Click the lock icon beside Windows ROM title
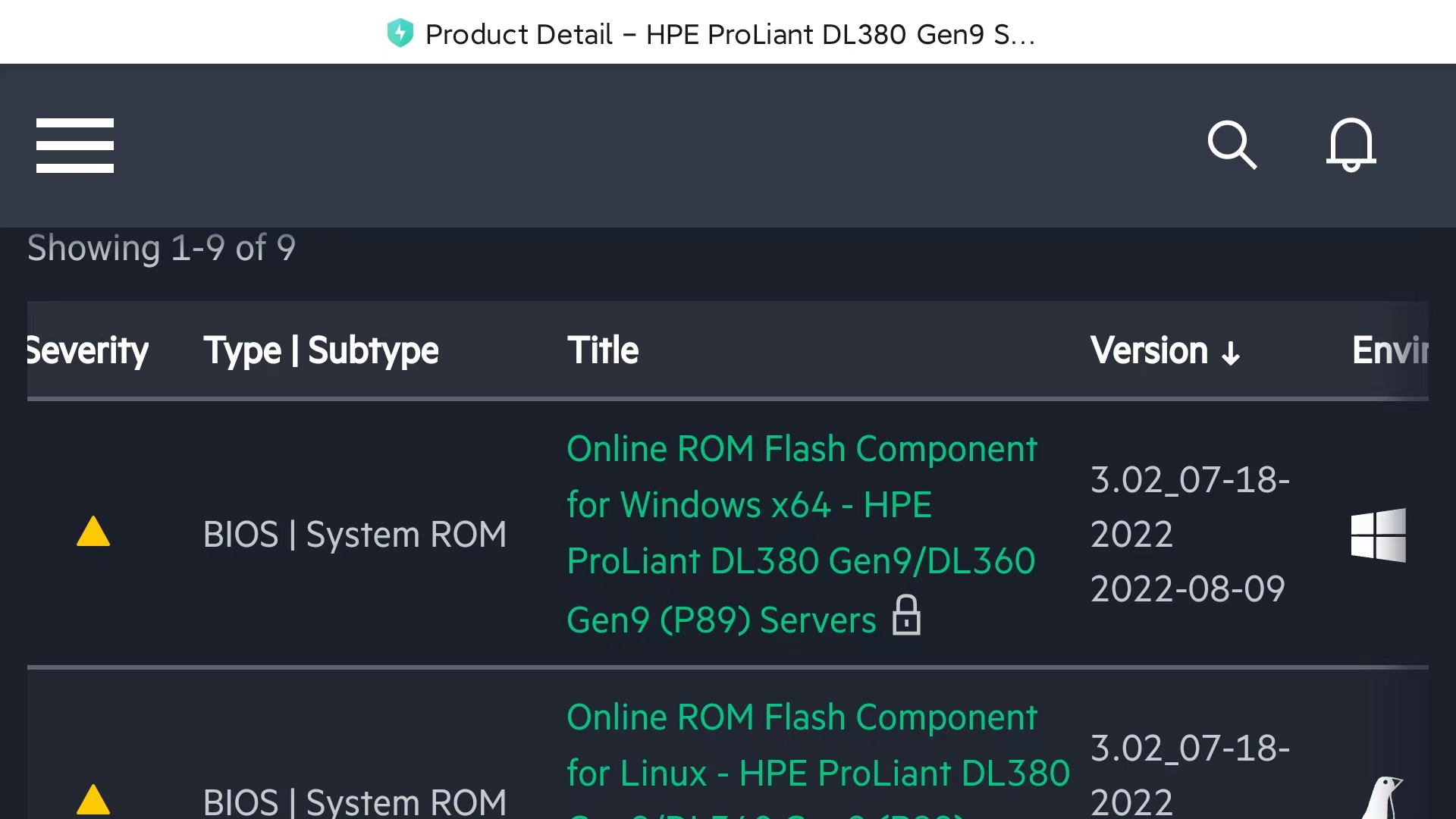 point(906,615)
